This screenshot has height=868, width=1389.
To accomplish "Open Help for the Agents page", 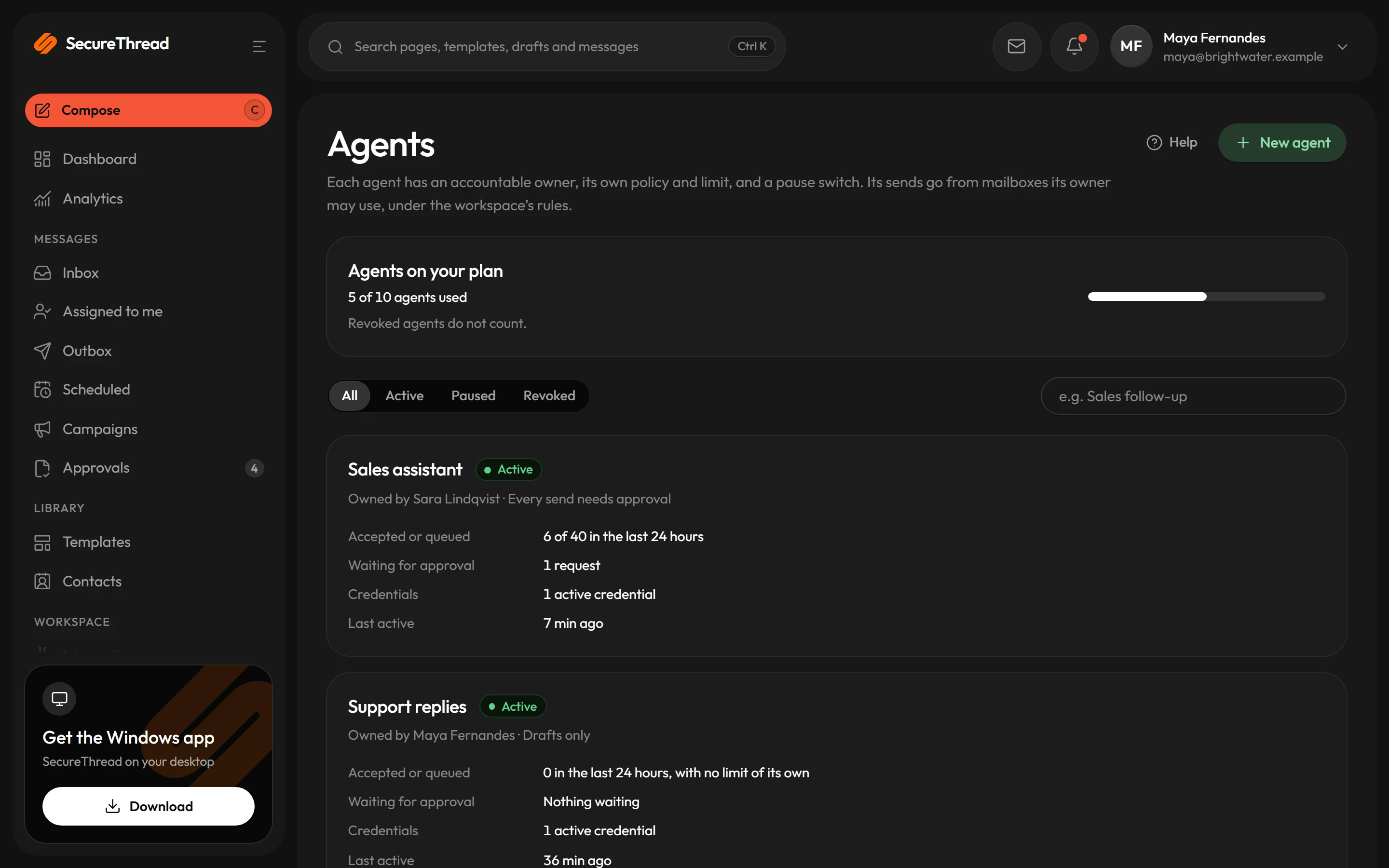I will (x=1171, y=142).
